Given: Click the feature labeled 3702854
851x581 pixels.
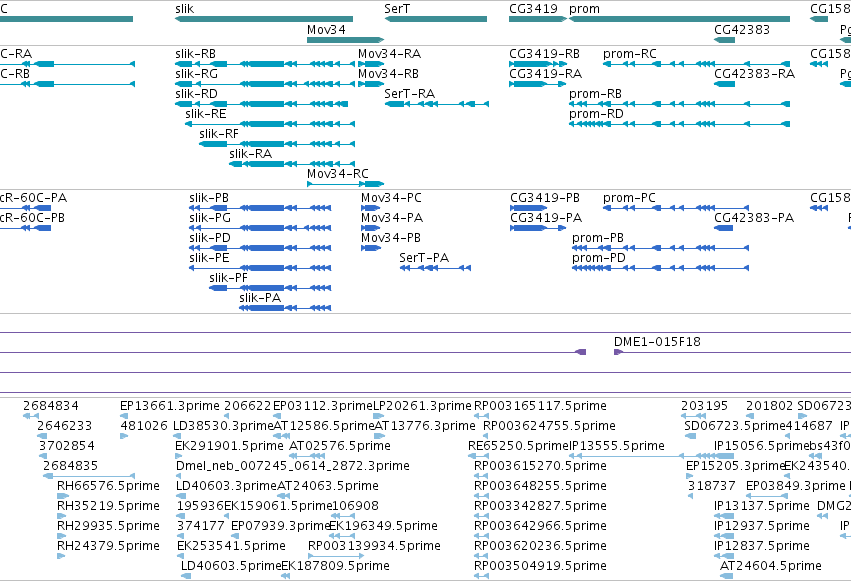Looking at the screenshot, I should pyautogui.click(x=67, y=446).
